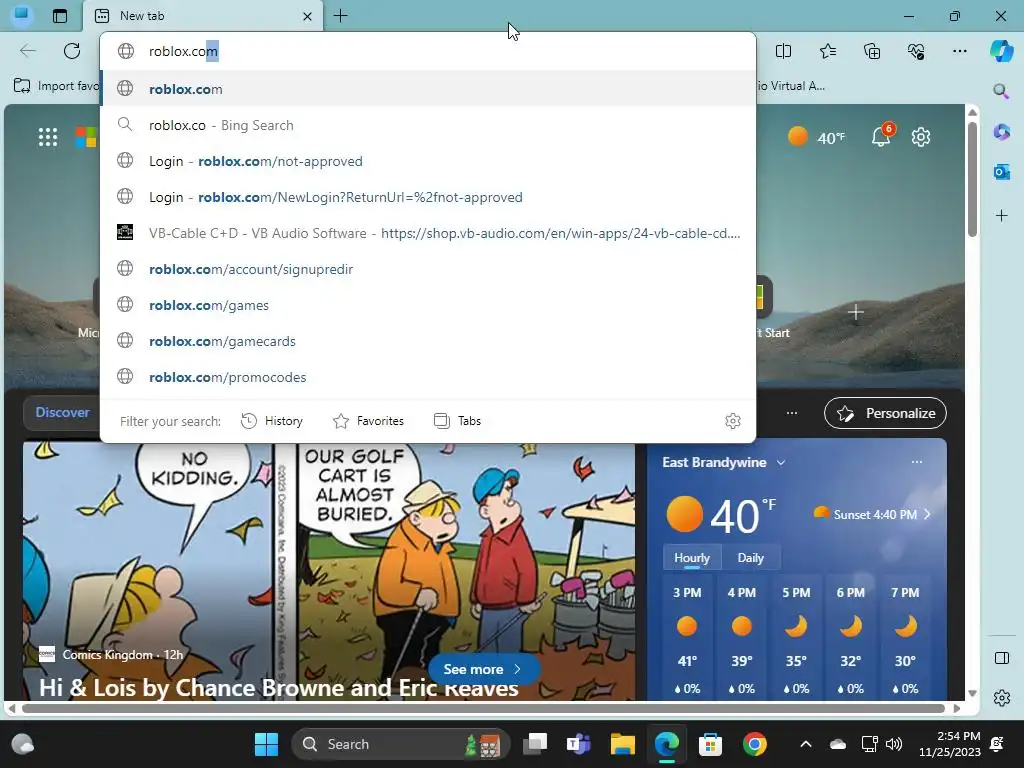
Task: Select the VB-Cable C+D VB Audio suggestion
Action: pyautogui.click(x=428, y=232)
